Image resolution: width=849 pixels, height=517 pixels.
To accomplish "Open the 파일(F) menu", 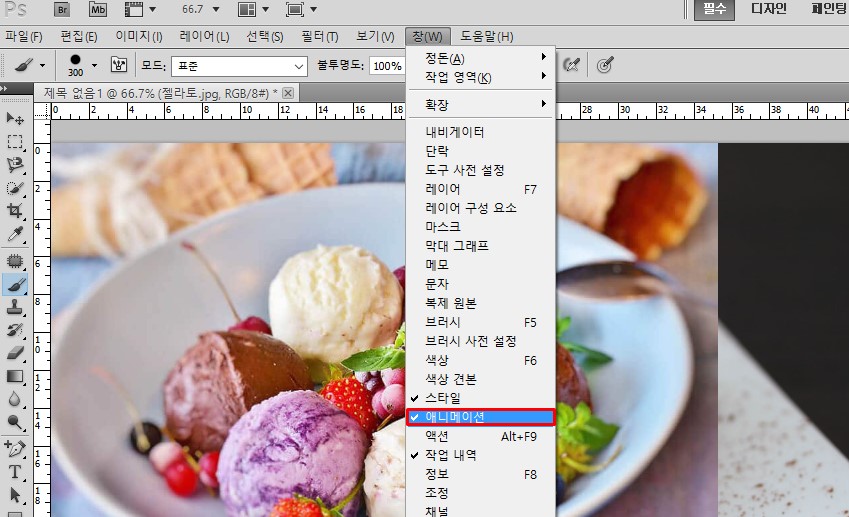I will pos(24,36).
